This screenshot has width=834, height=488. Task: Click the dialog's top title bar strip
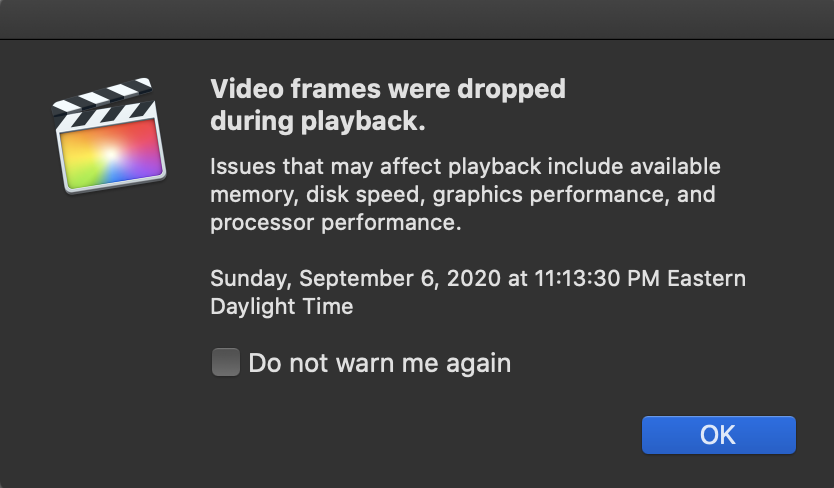click(x=417, y=20)
